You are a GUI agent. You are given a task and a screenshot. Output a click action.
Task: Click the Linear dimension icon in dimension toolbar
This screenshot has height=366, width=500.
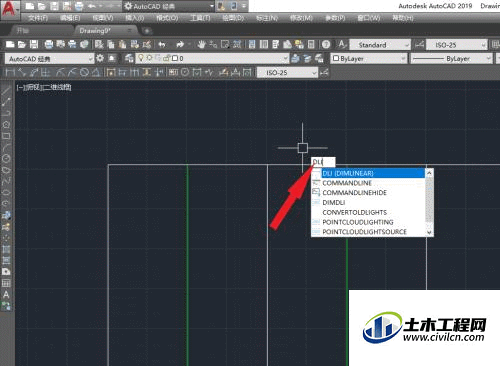[10, 72]
